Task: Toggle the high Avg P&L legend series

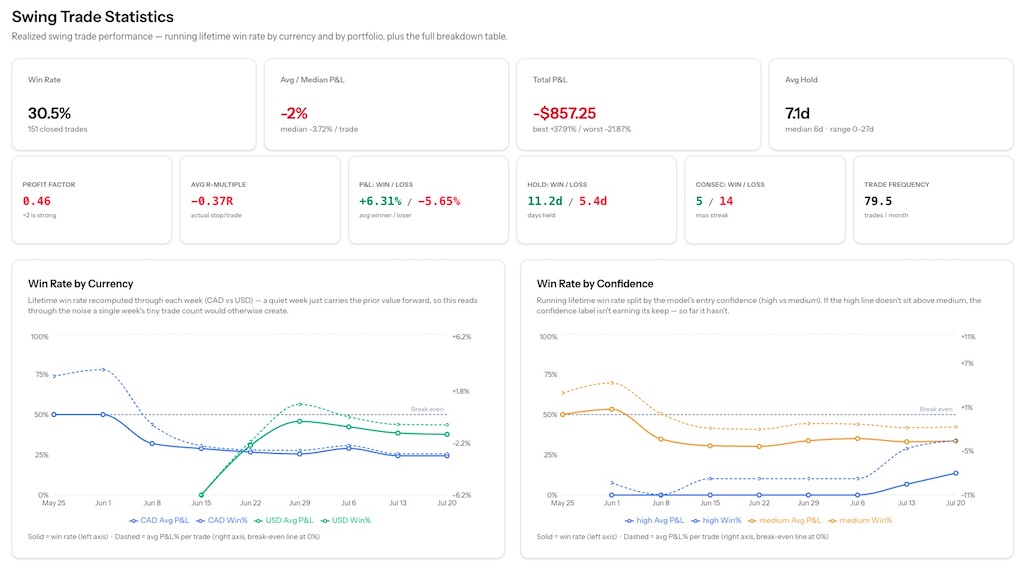Action: point(655,521)
